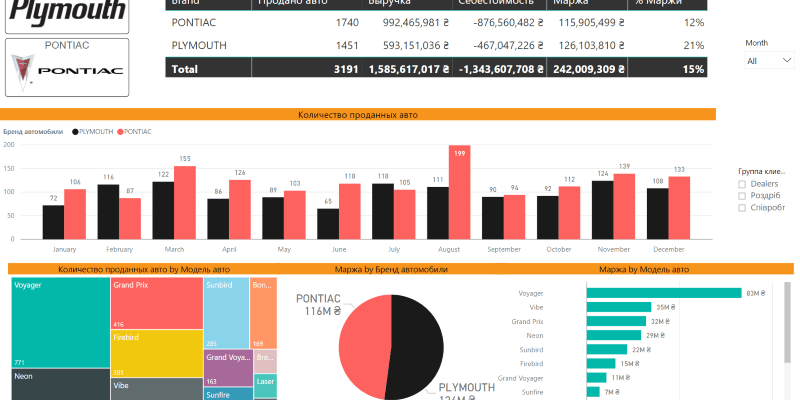Viewport: 800px width, 400px height.
Task: Select the Grand Prix treemap tile
Action: 157,304
